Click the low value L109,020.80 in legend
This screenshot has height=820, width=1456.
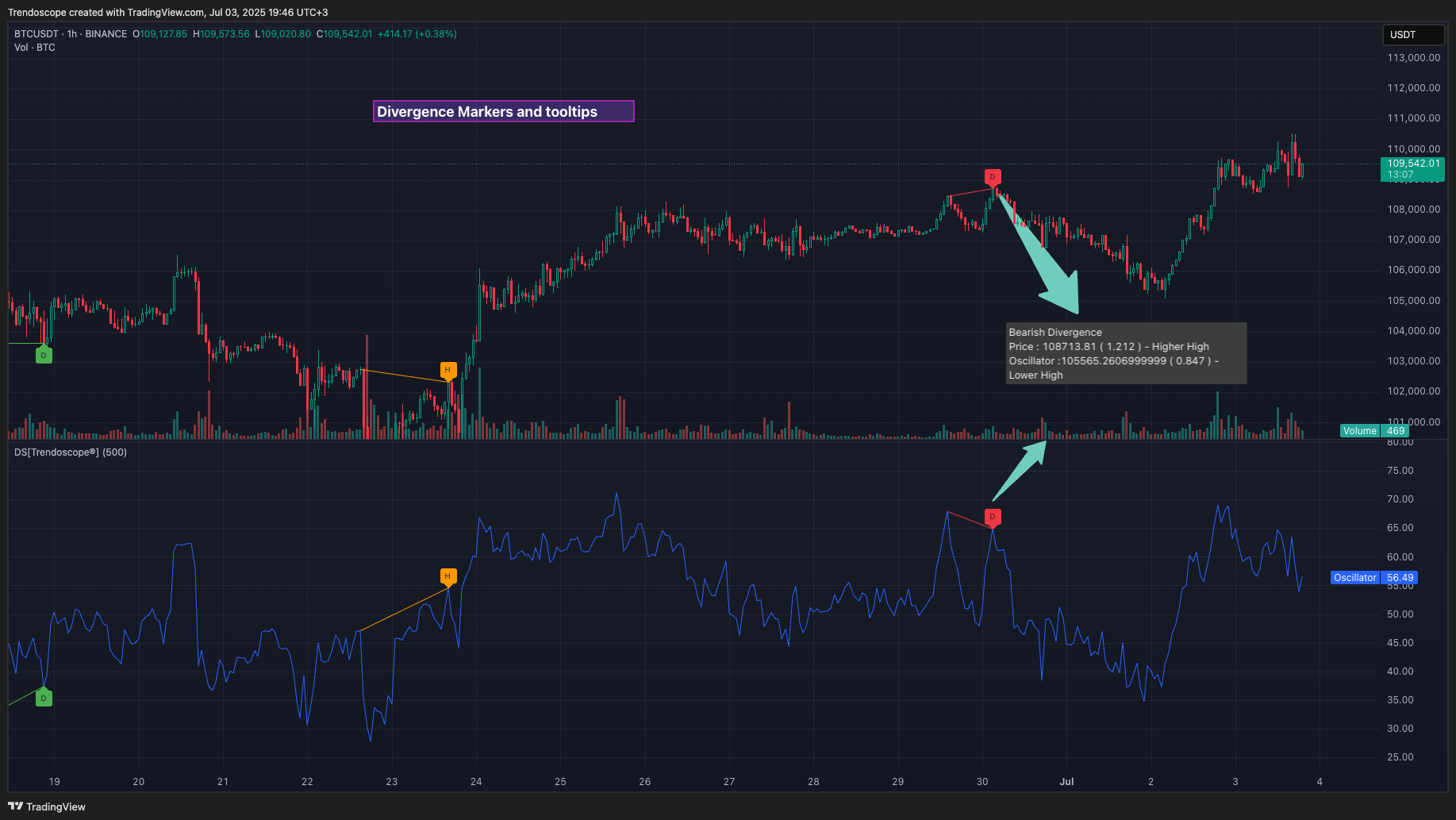(x=283, y=34)
